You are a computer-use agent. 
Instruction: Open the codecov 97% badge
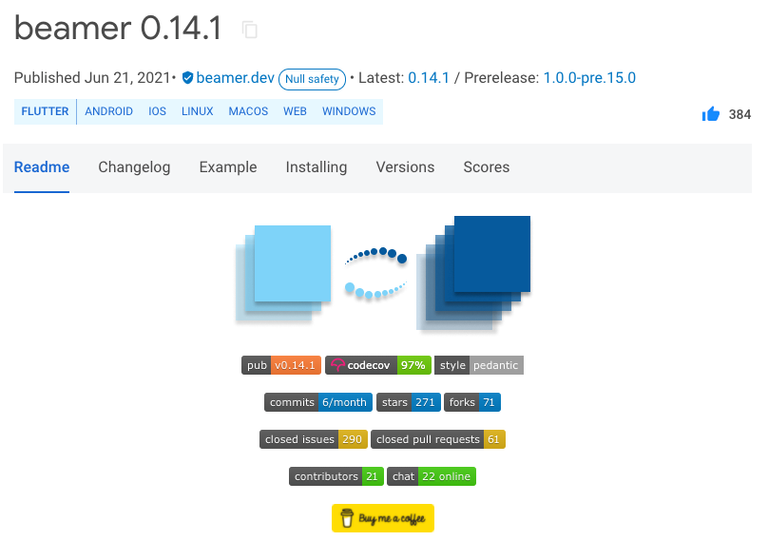pyautogui.click(x=378, y=365)
